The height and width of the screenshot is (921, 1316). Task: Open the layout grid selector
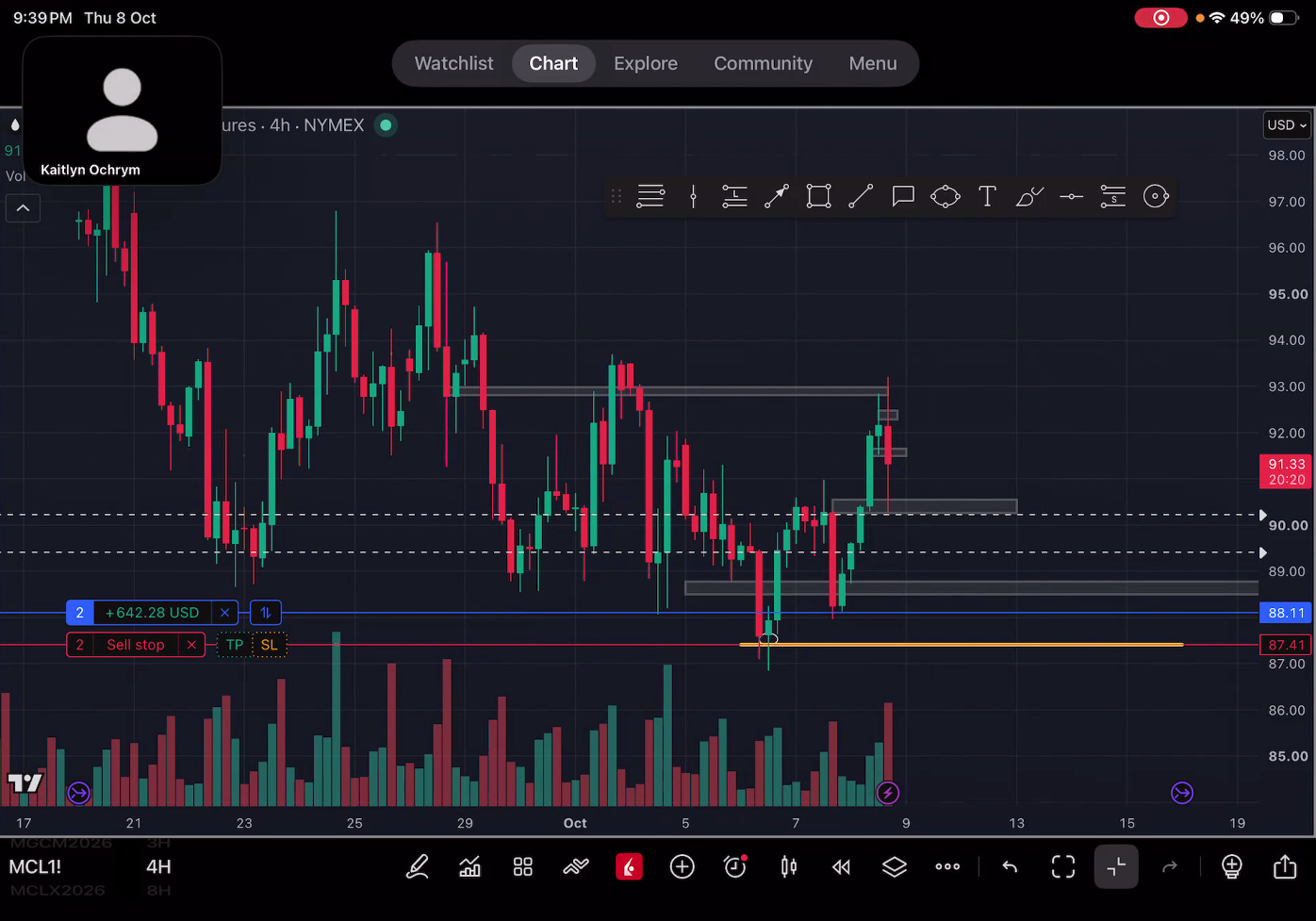(x=523, y=867)
